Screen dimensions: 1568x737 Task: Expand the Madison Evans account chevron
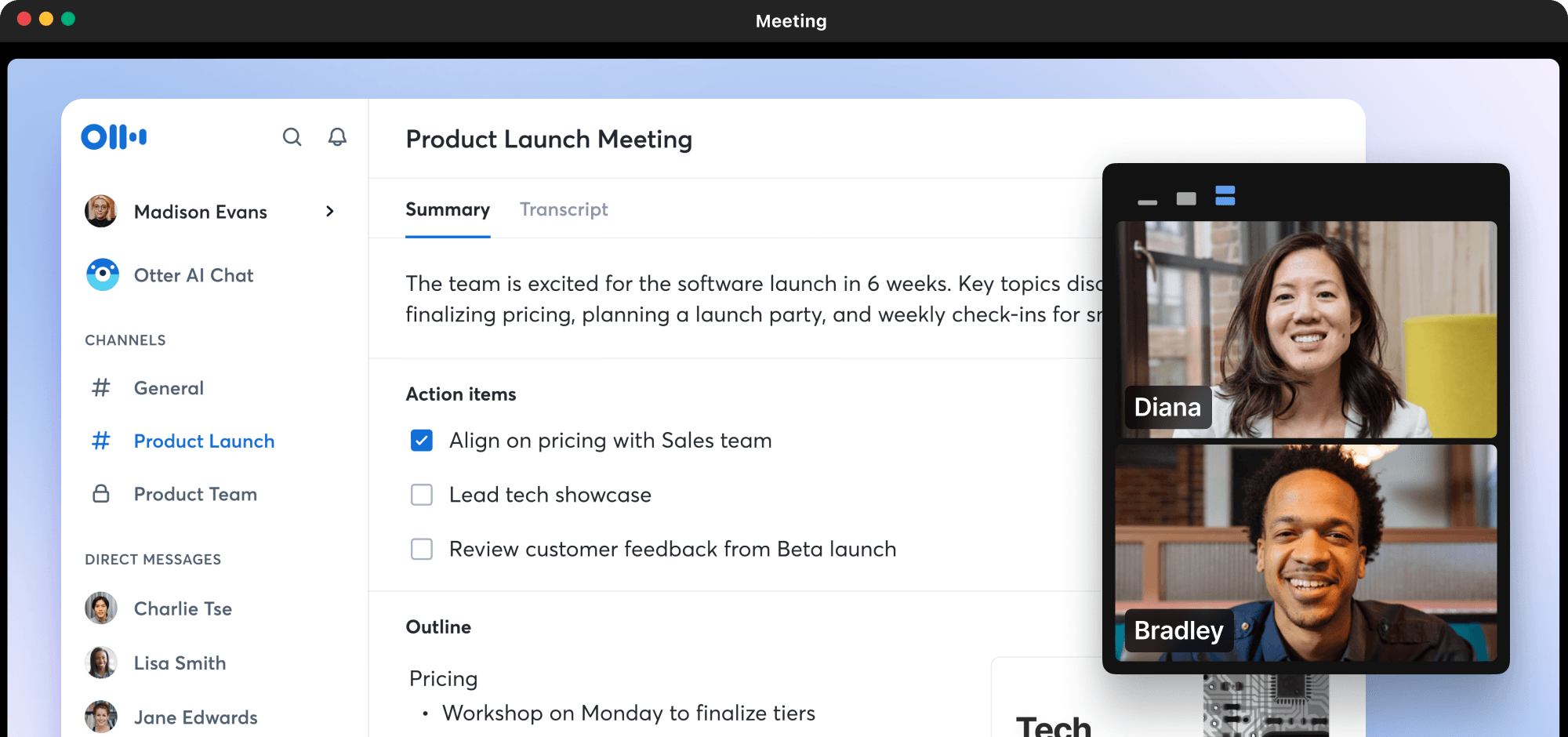point(330,212)
